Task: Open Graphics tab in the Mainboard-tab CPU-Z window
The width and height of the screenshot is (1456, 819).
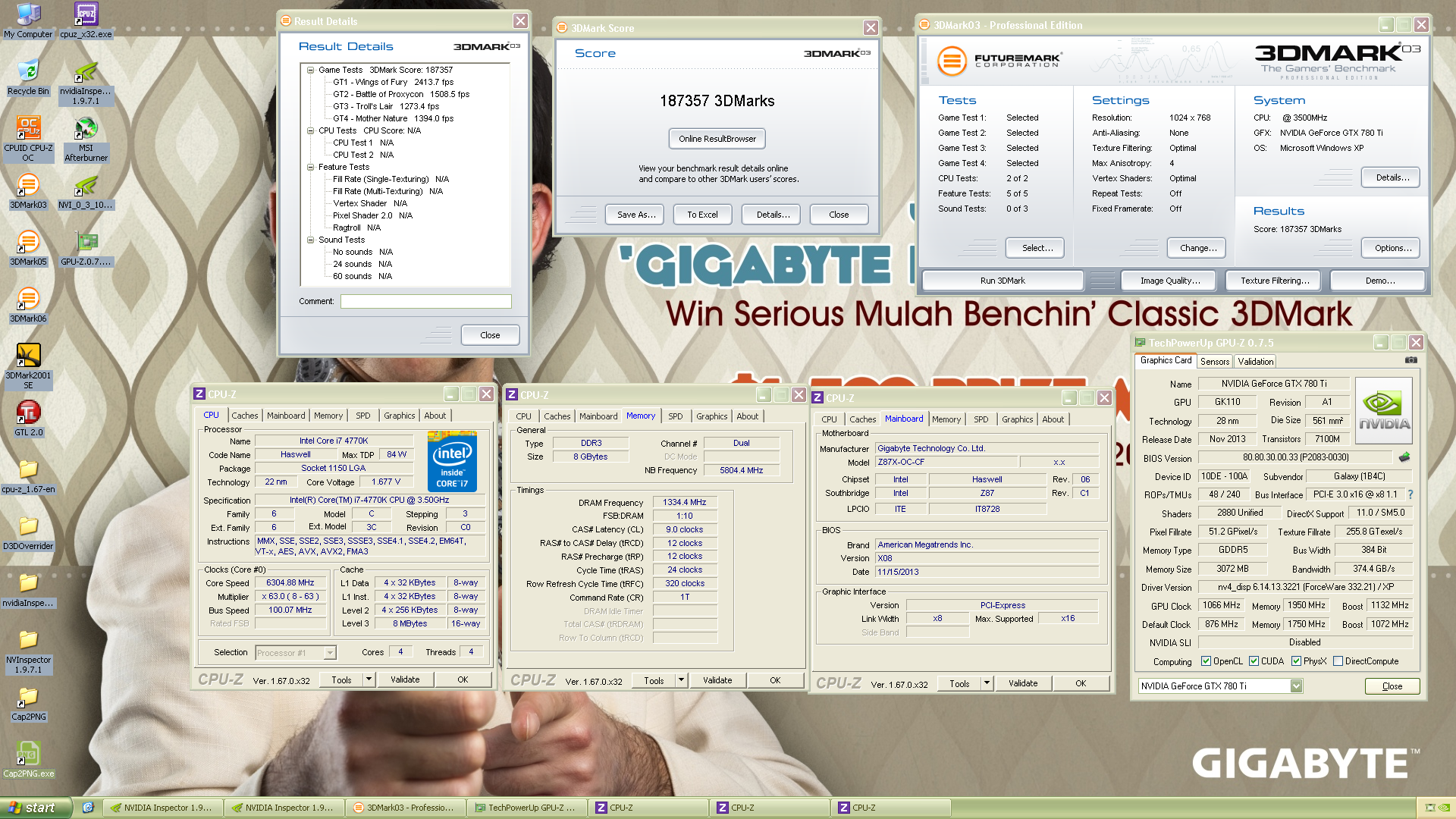Action: click(x=1017, y=419)
